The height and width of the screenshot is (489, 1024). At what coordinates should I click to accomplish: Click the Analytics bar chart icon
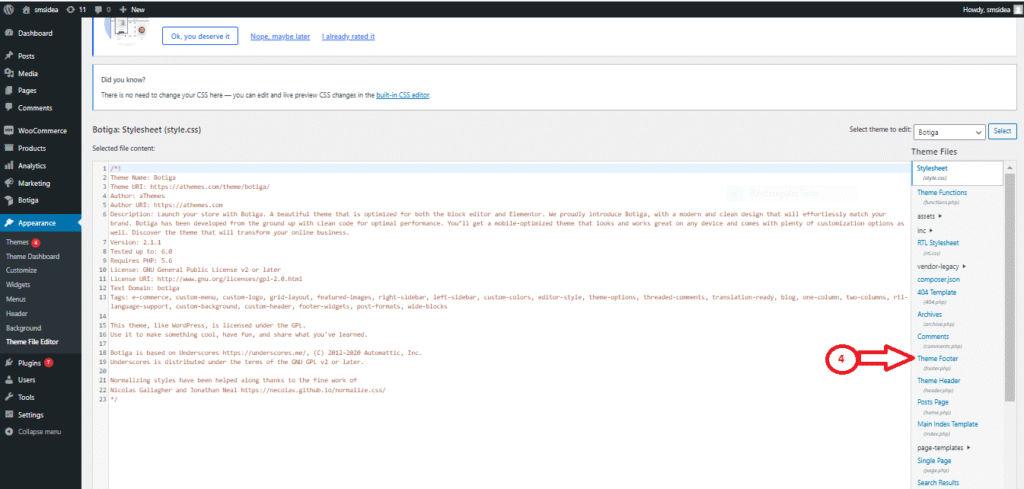[9, 166]
